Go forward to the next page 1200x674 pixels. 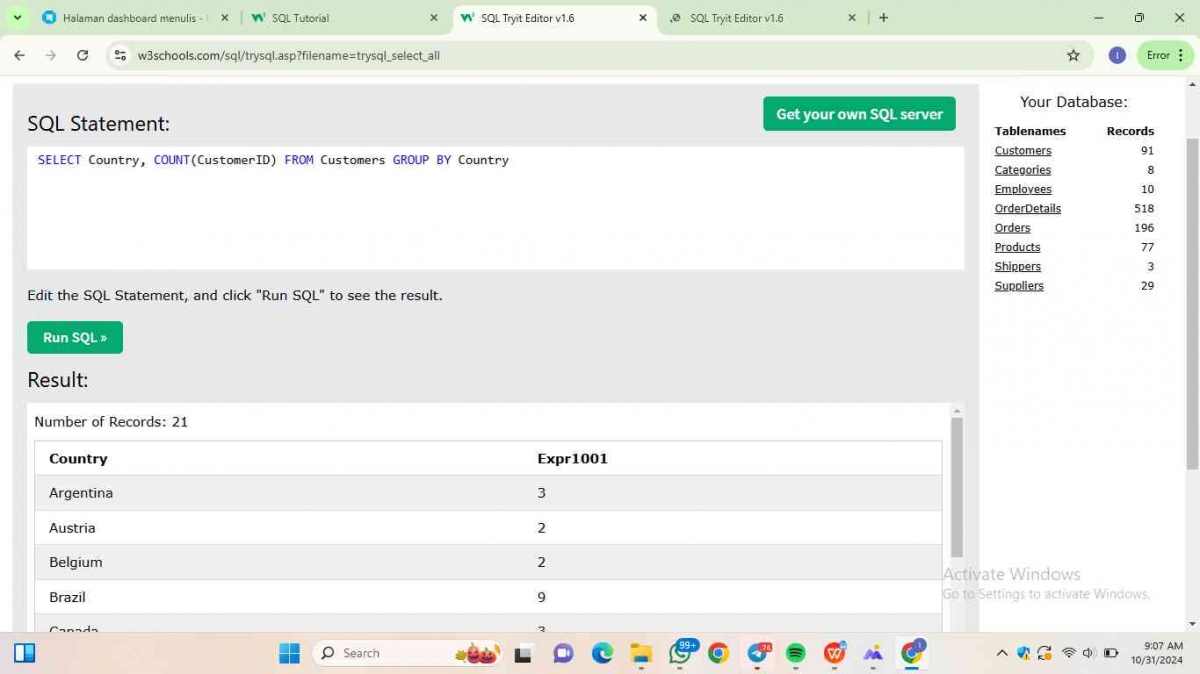point(51,55)
